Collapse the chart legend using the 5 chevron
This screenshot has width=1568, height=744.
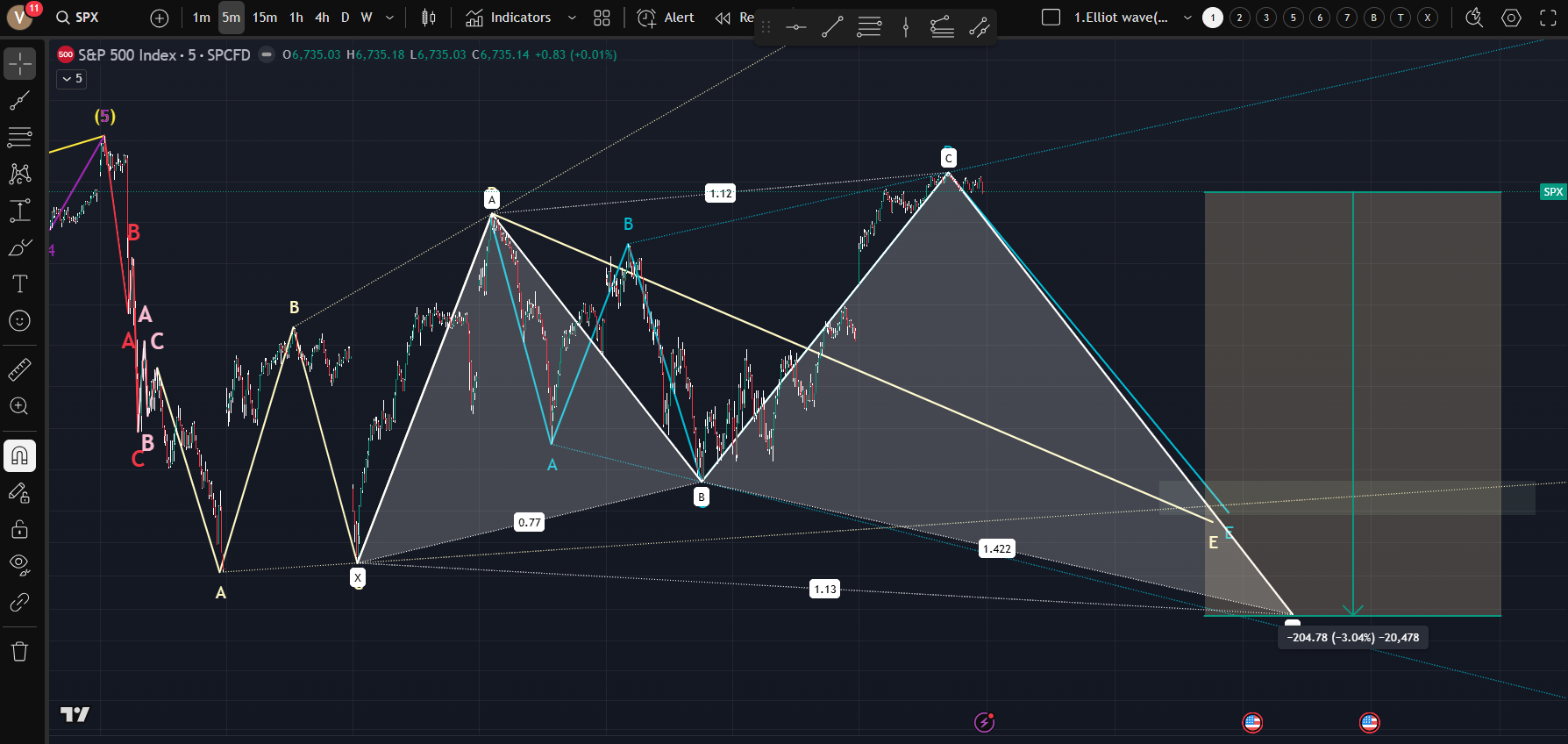point(72,79)
